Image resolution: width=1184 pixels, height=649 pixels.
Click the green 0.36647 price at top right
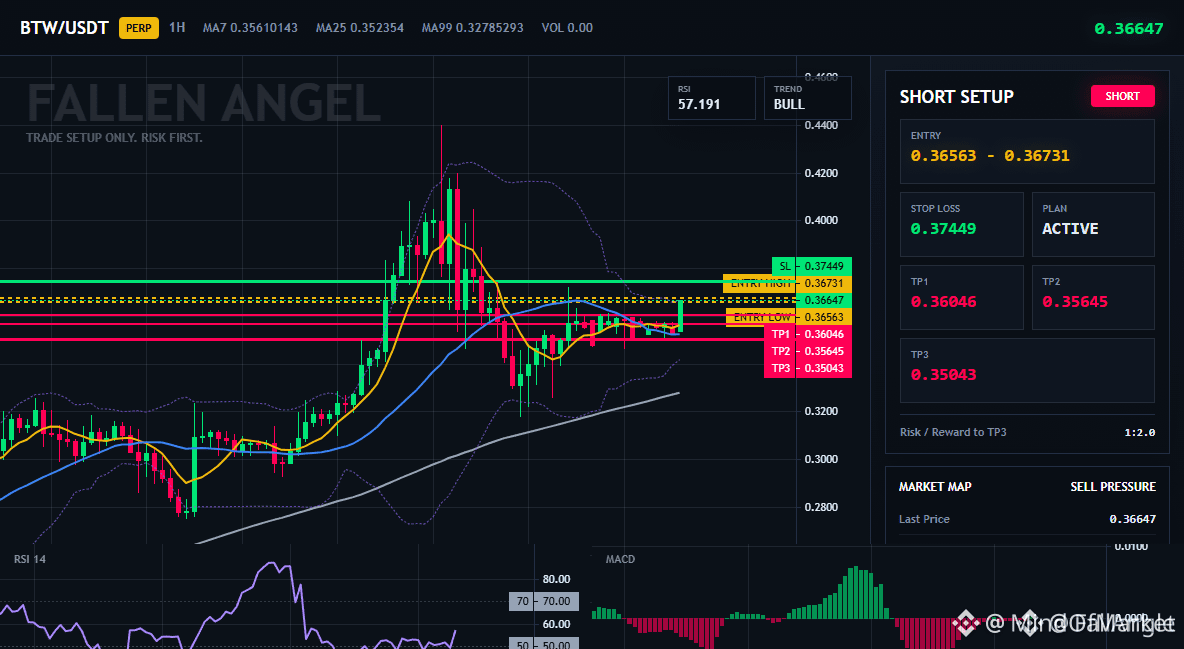click(x=1129, y=29)
